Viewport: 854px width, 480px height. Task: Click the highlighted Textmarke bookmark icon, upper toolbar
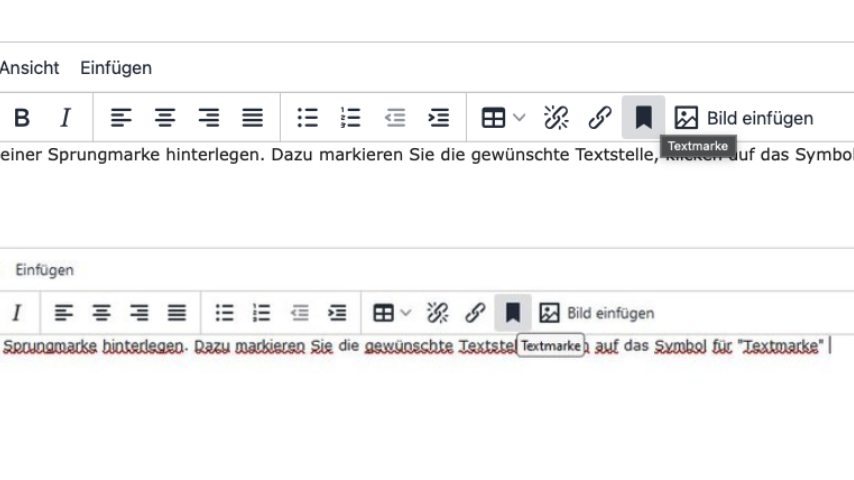[643, 118]
